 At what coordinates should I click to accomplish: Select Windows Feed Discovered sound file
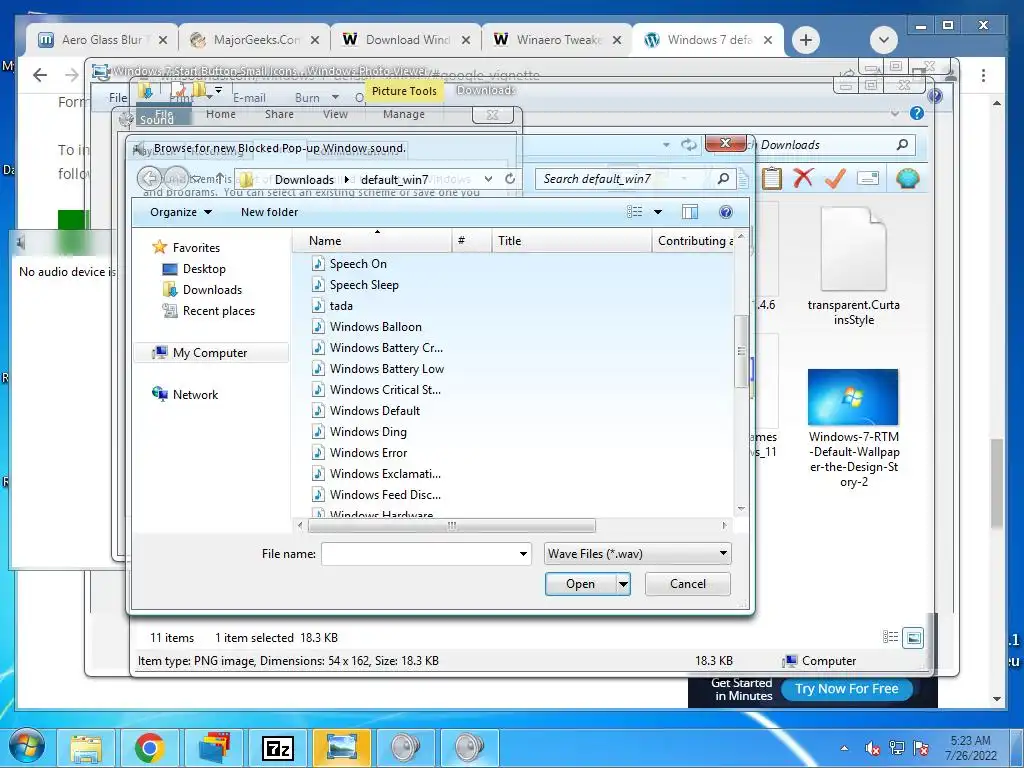tap(385, 494)
